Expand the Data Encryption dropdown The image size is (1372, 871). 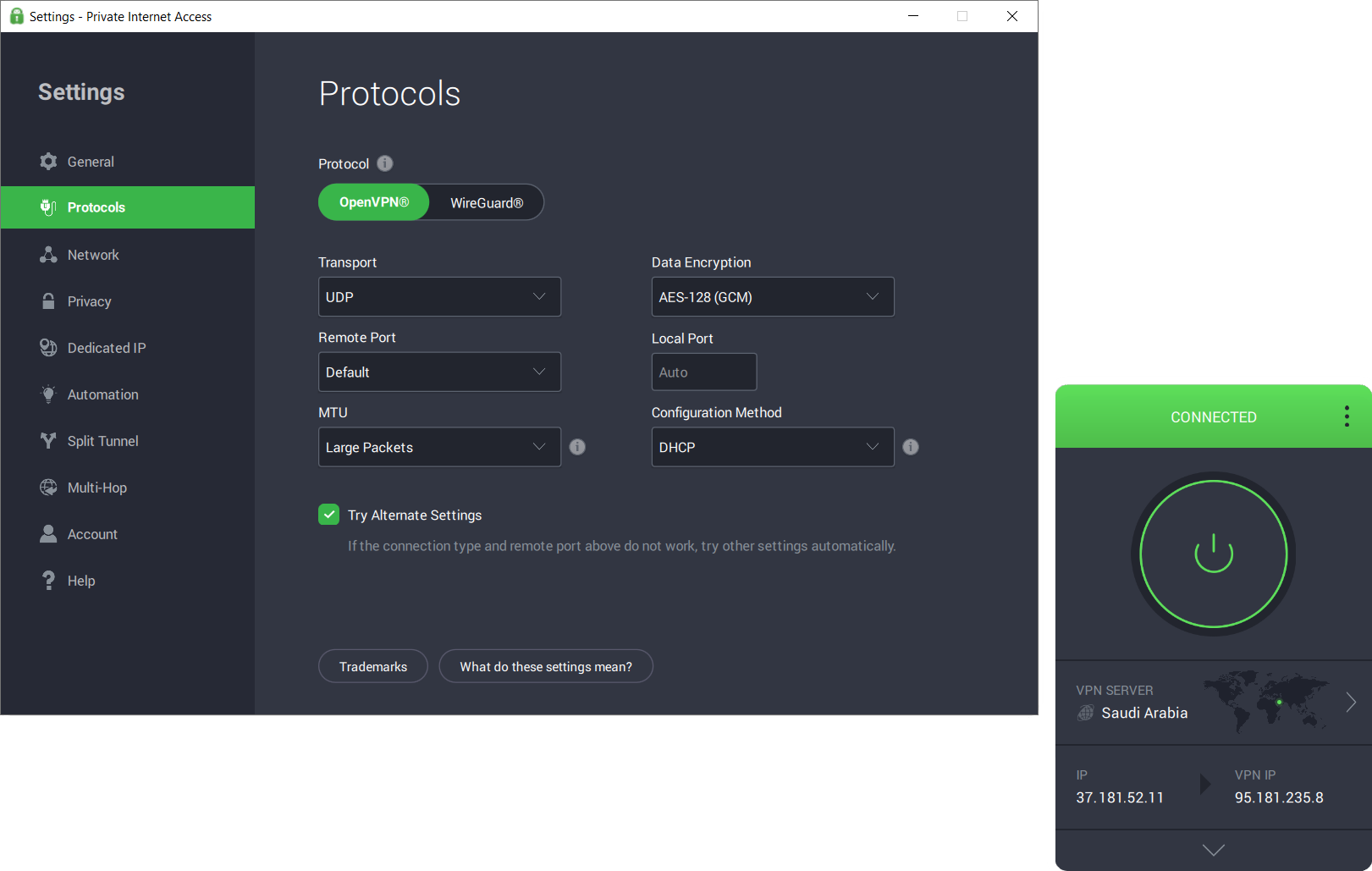click(x=772, y=296)
